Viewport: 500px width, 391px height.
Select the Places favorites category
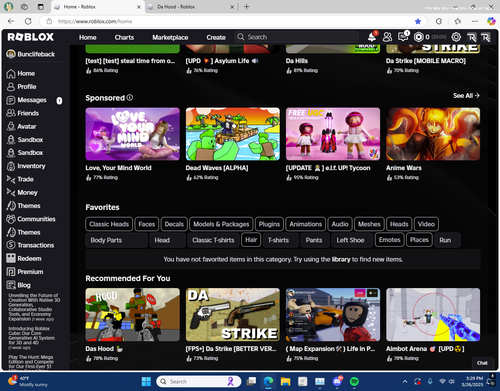pos(419,240)
